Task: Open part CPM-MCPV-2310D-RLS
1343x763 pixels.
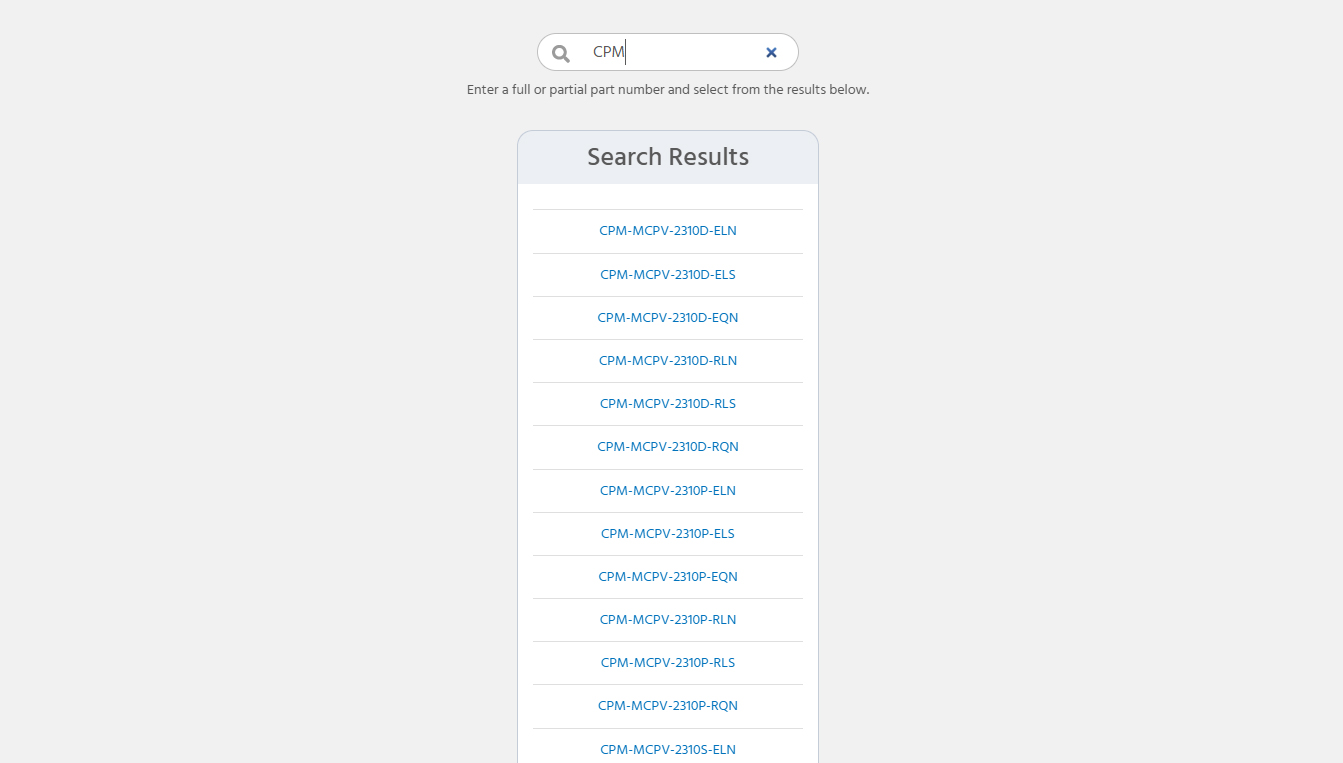Action: tap(667, 403)
